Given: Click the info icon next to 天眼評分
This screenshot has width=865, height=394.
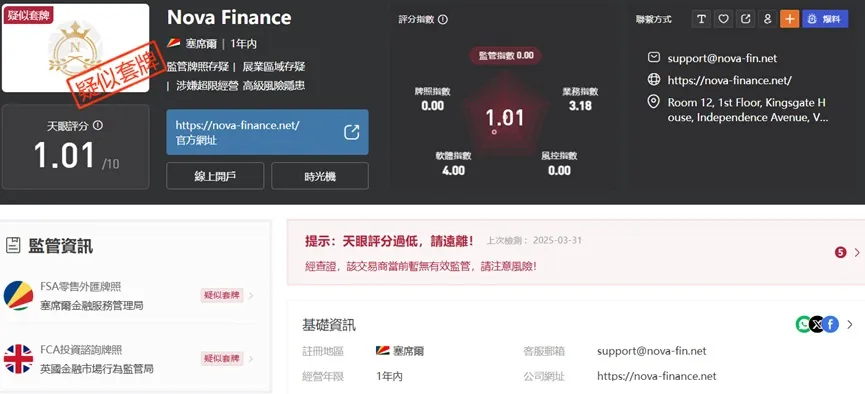Looking at the screenshot, I should pyautogui.click(x=98, y=126).
